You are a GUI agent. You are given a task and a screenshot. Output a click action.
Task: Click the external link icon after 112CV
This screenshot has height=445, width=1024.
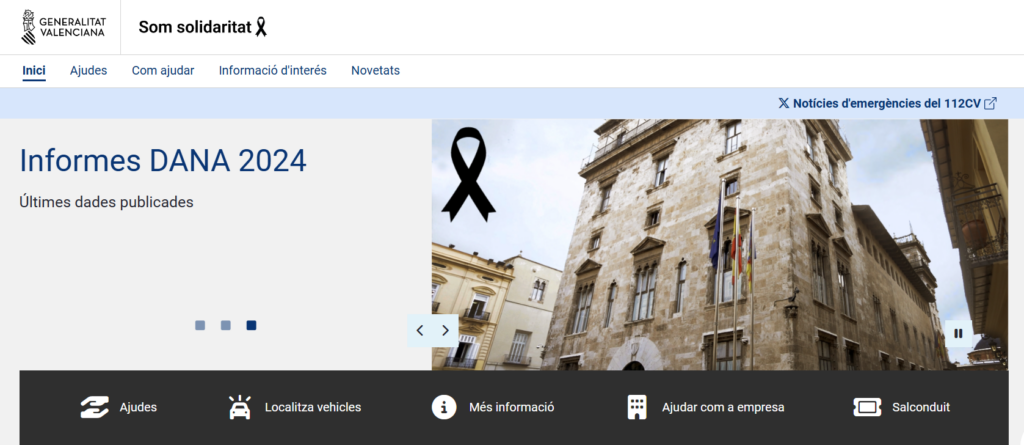990,103
